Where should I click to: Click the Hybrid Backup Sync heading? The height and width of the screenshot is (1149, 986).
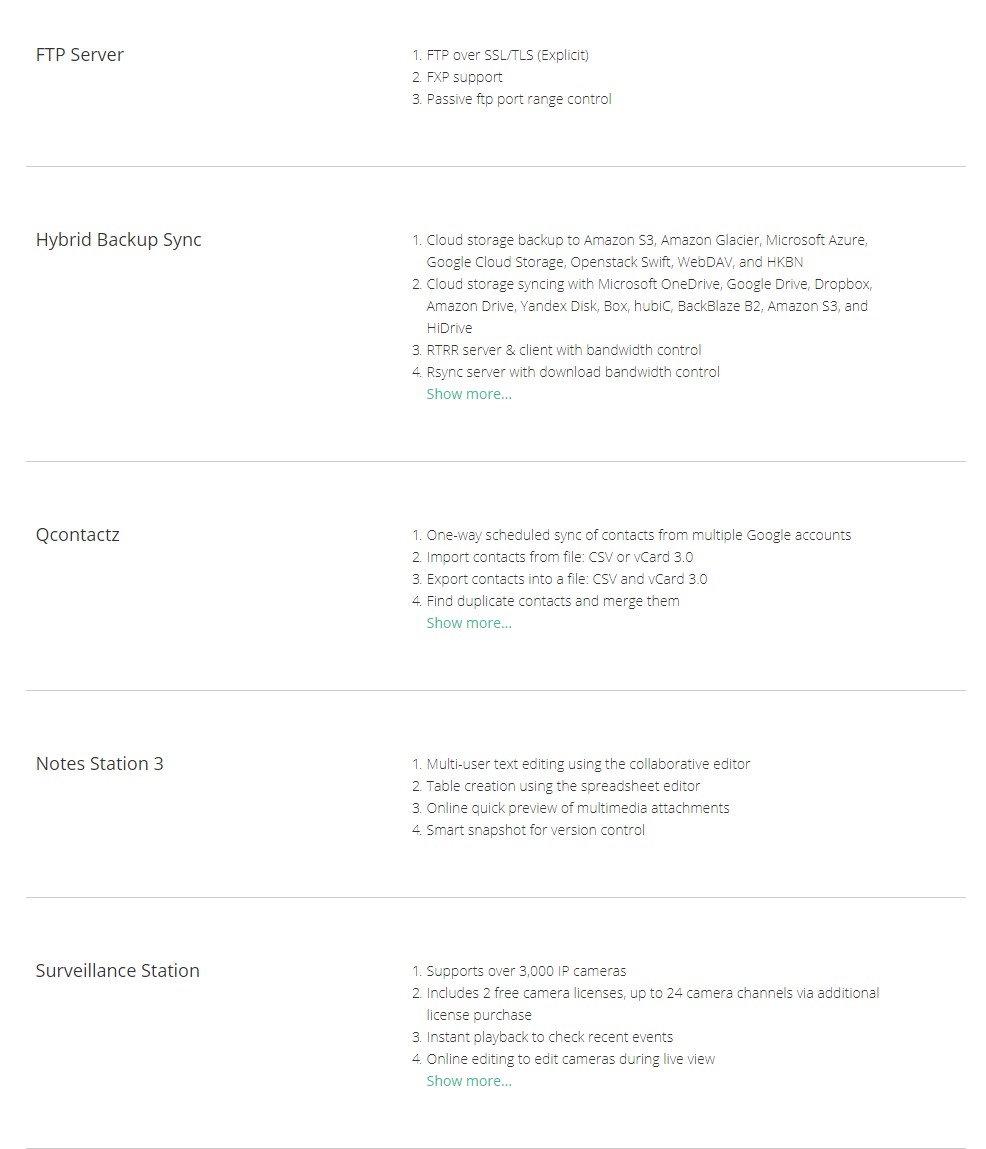(118, 240)
